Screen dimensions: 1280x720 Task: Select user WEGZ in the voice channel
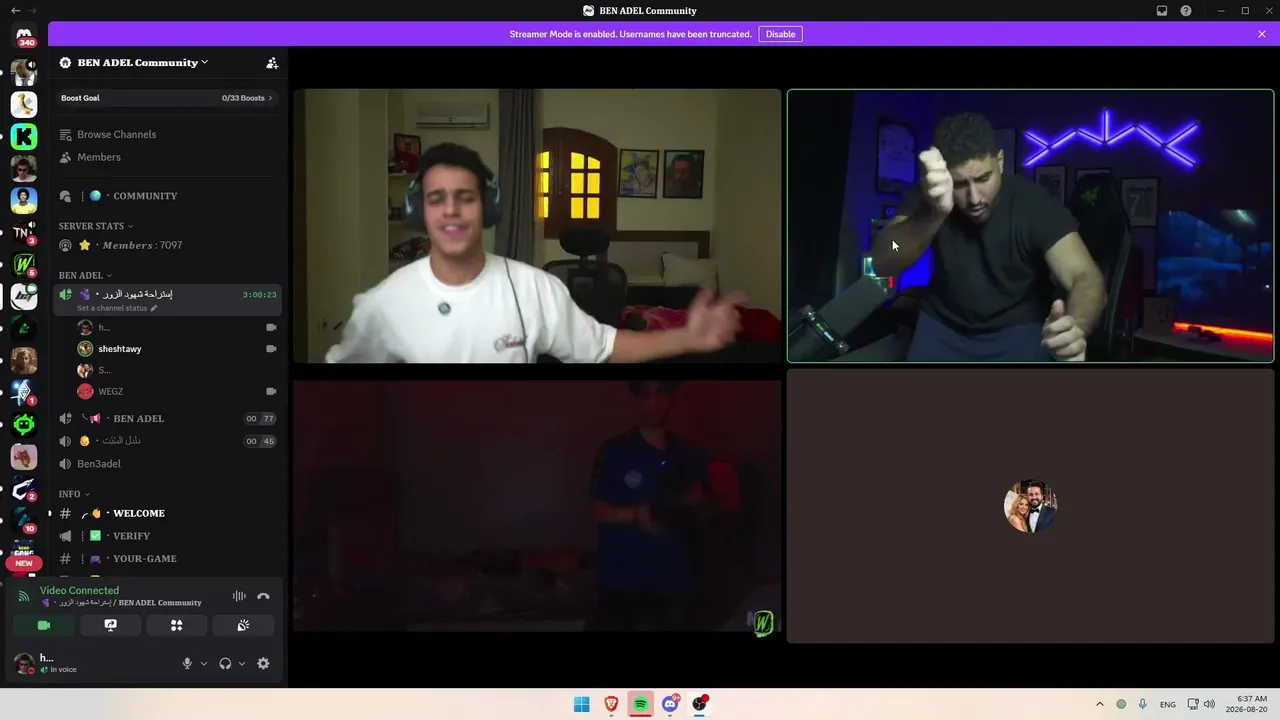tap(110, 392)
